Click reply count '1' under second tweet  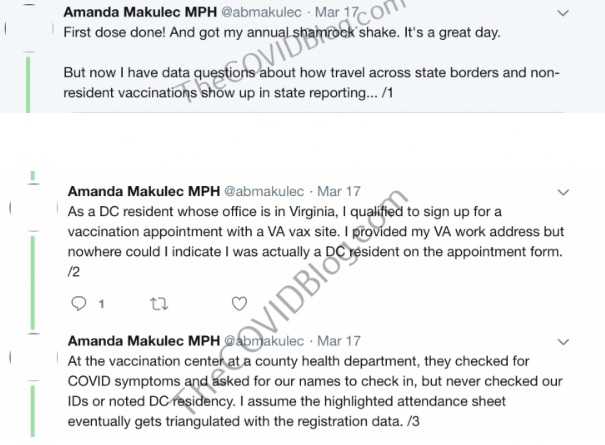[101, 304]
